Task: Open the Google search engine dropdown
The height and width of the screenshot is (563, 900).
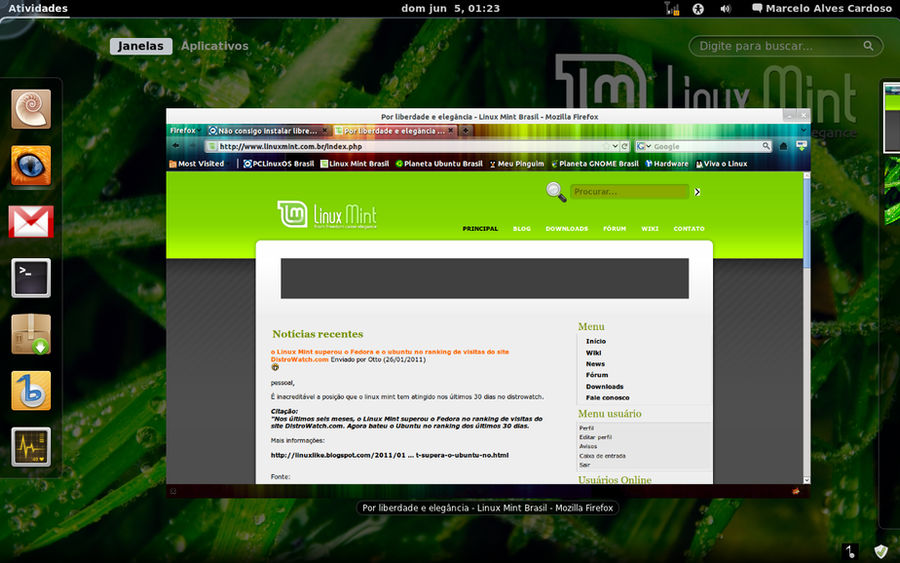Action: [x=644, y=146]
